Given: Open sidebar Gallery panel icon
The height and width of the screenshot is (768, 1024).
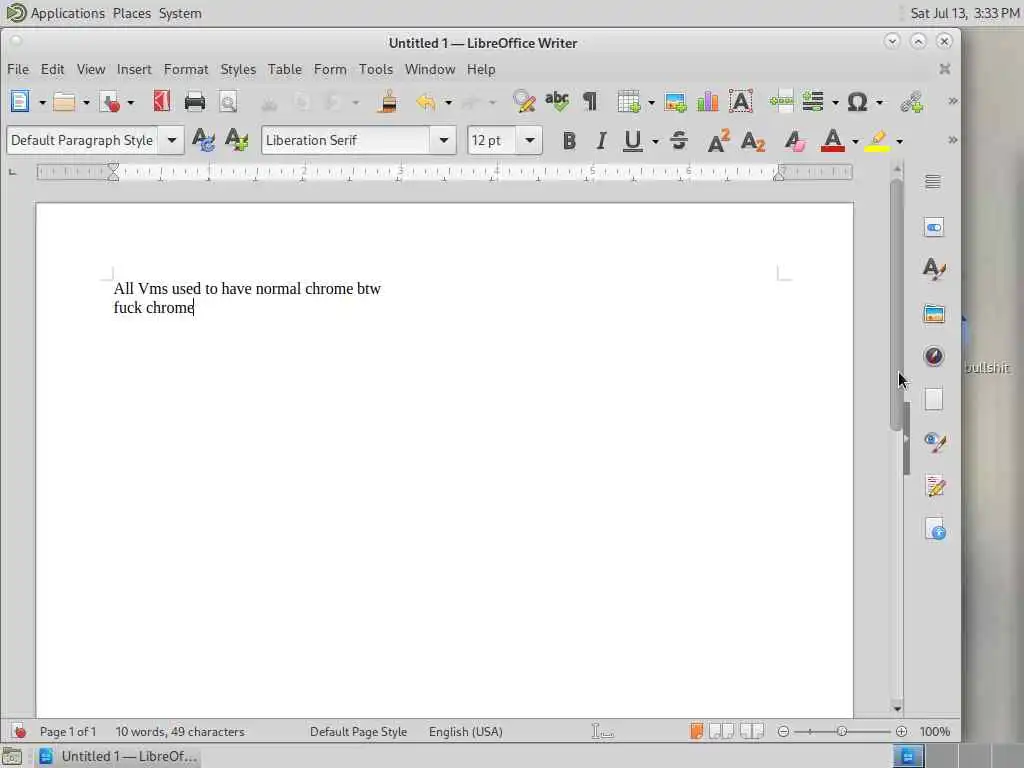Looking at the screenshot, I should pos(934,314).
